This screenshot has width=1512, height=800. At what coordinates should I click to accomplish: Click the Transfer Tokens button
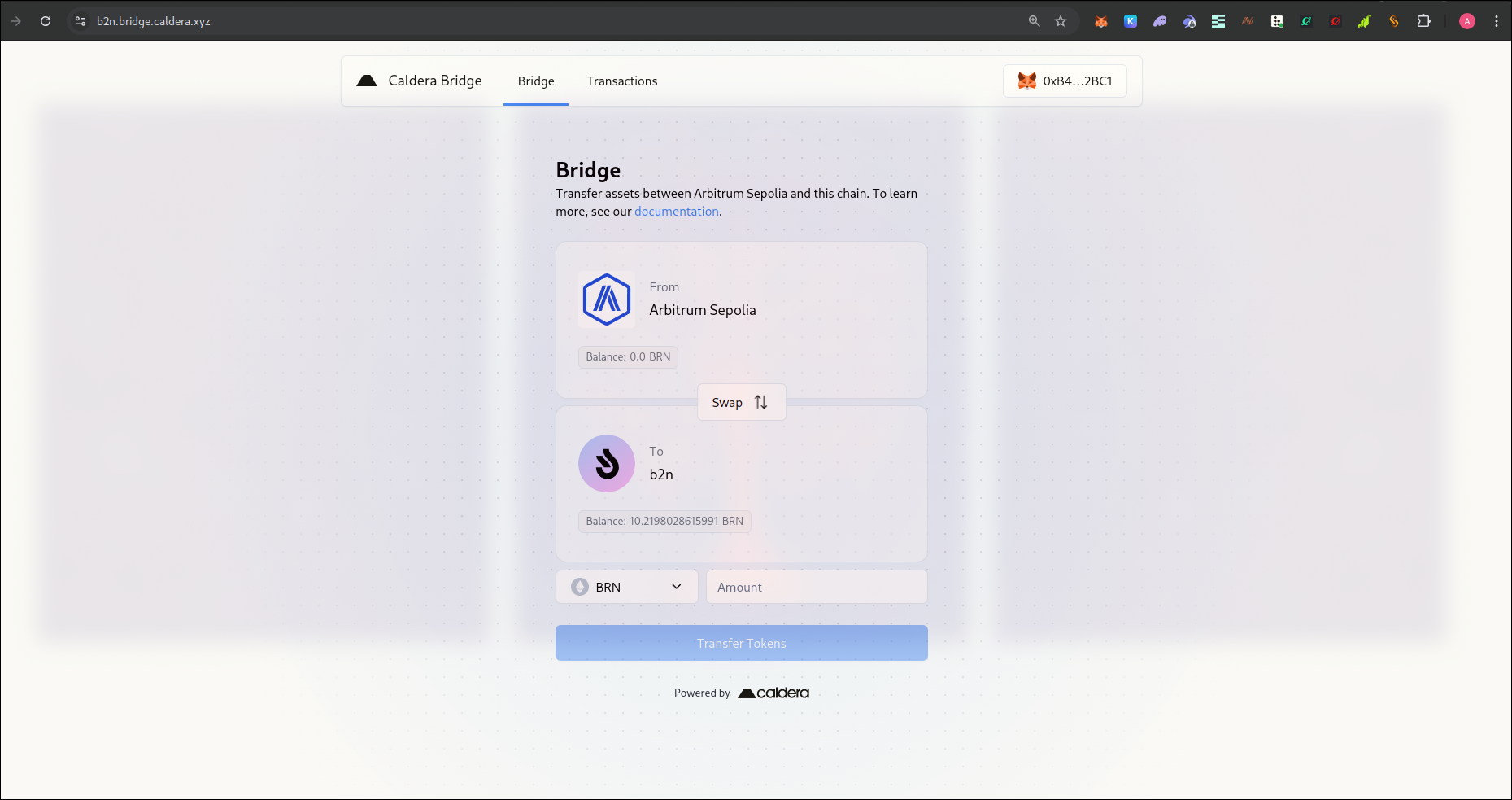(742, 643)
